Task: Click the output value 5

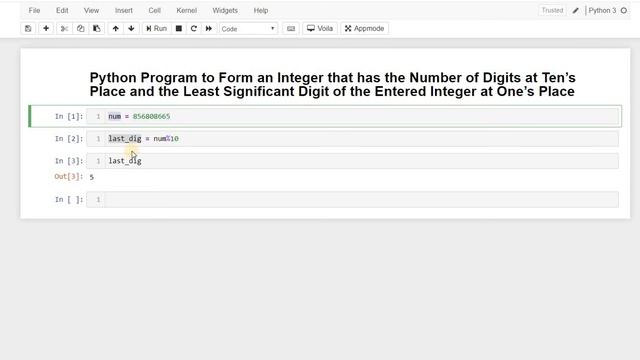Action: [92, 177]
